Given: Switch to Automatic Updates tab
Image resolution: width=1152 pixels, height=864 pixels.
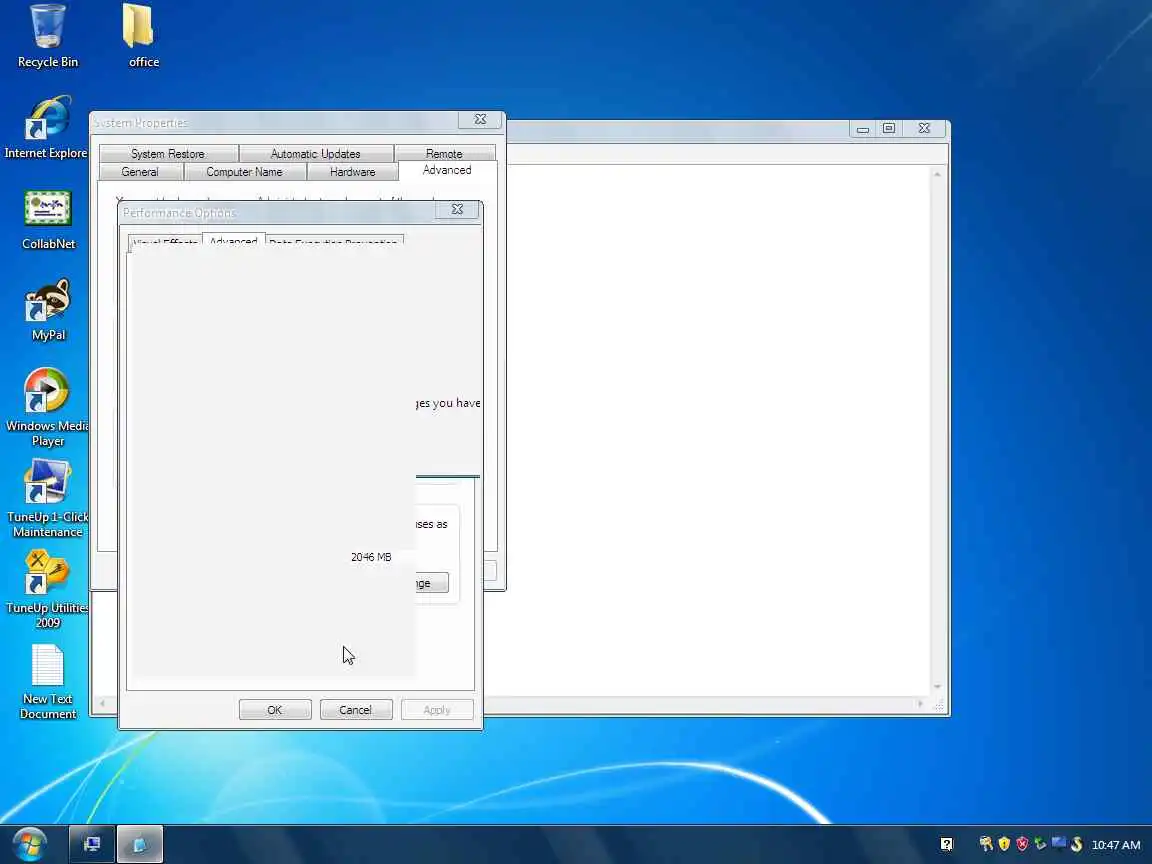Looking at the screenshot, I should (315, 154).
